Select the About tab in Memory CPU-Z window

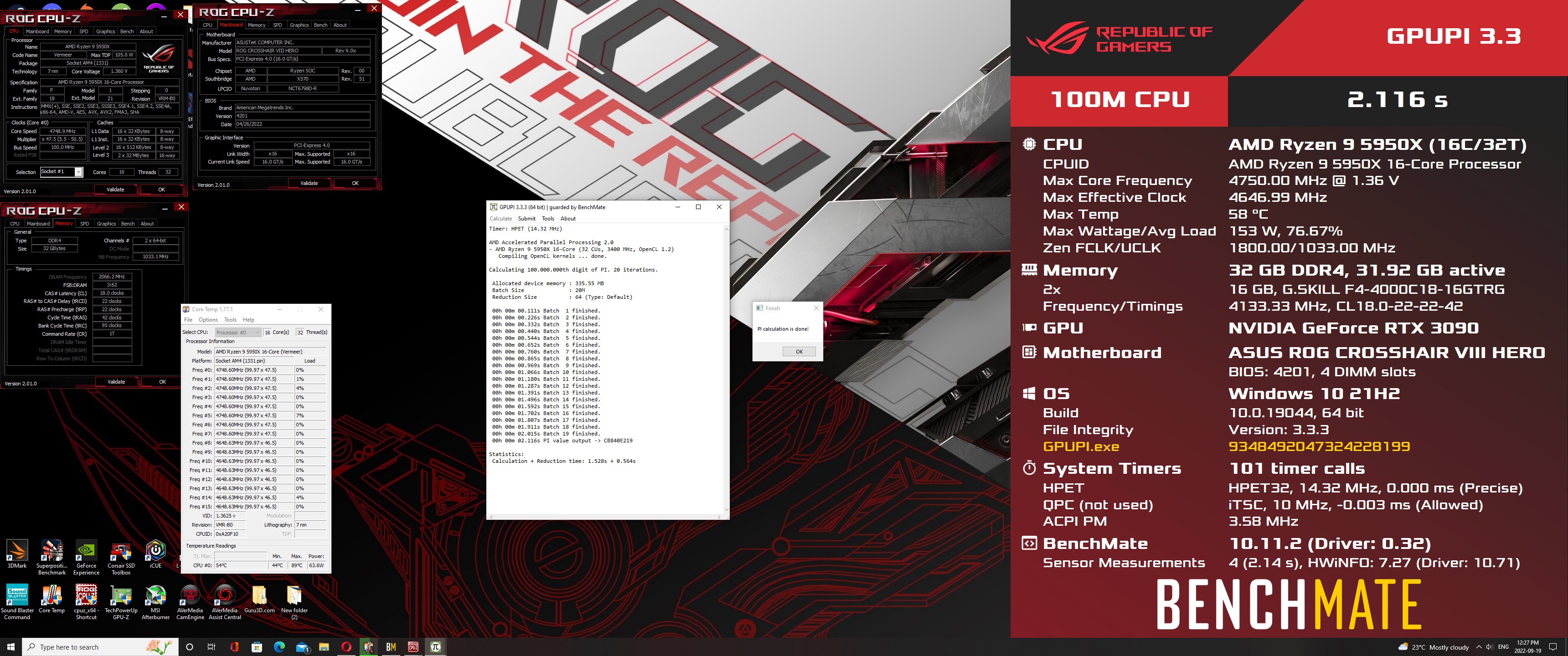(147, 223)
